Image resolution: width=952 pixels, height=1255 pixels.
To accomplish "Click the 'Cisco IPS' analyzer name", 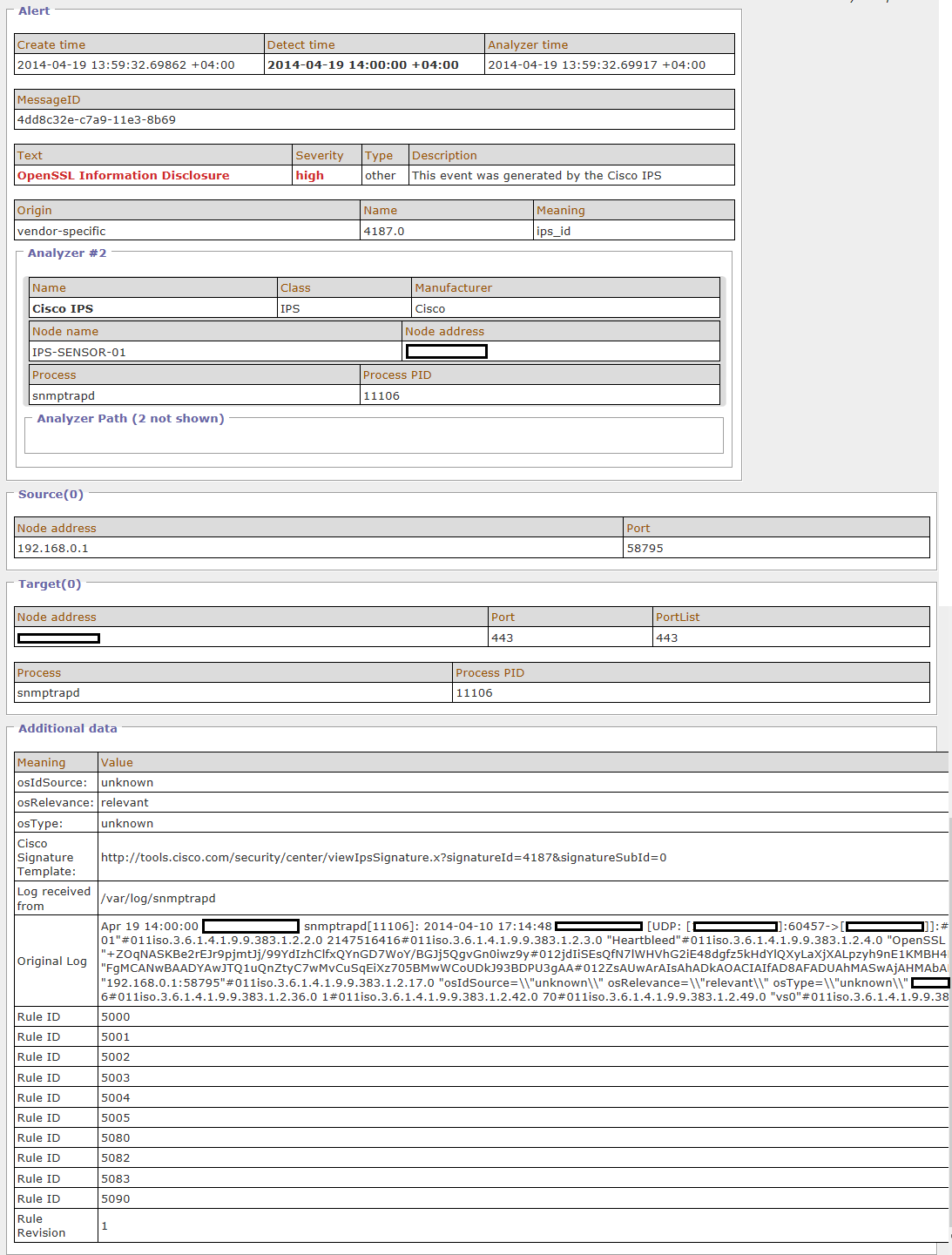I will pyautogui.click(x=63, y=309).
